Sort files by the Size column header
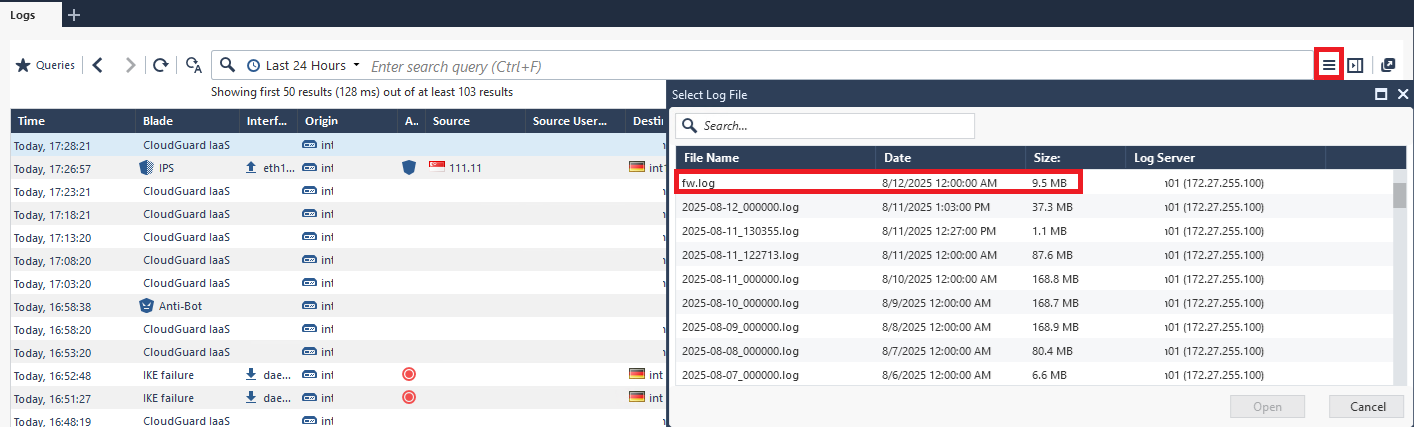Image resolution: width=1414 pixels, height=427 pixels. [x=1075, y=158]
